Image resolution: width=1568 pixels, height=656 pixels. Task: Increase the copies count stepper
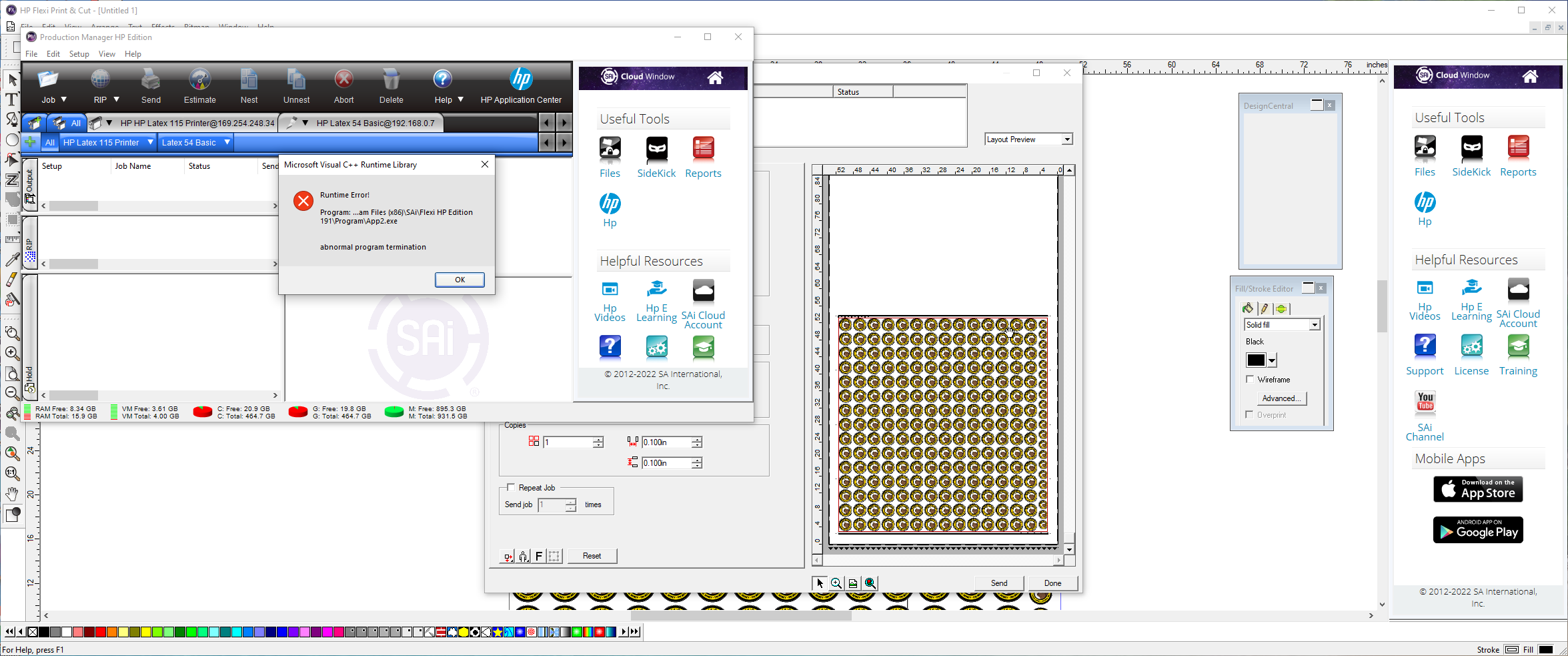pos(598,439)
